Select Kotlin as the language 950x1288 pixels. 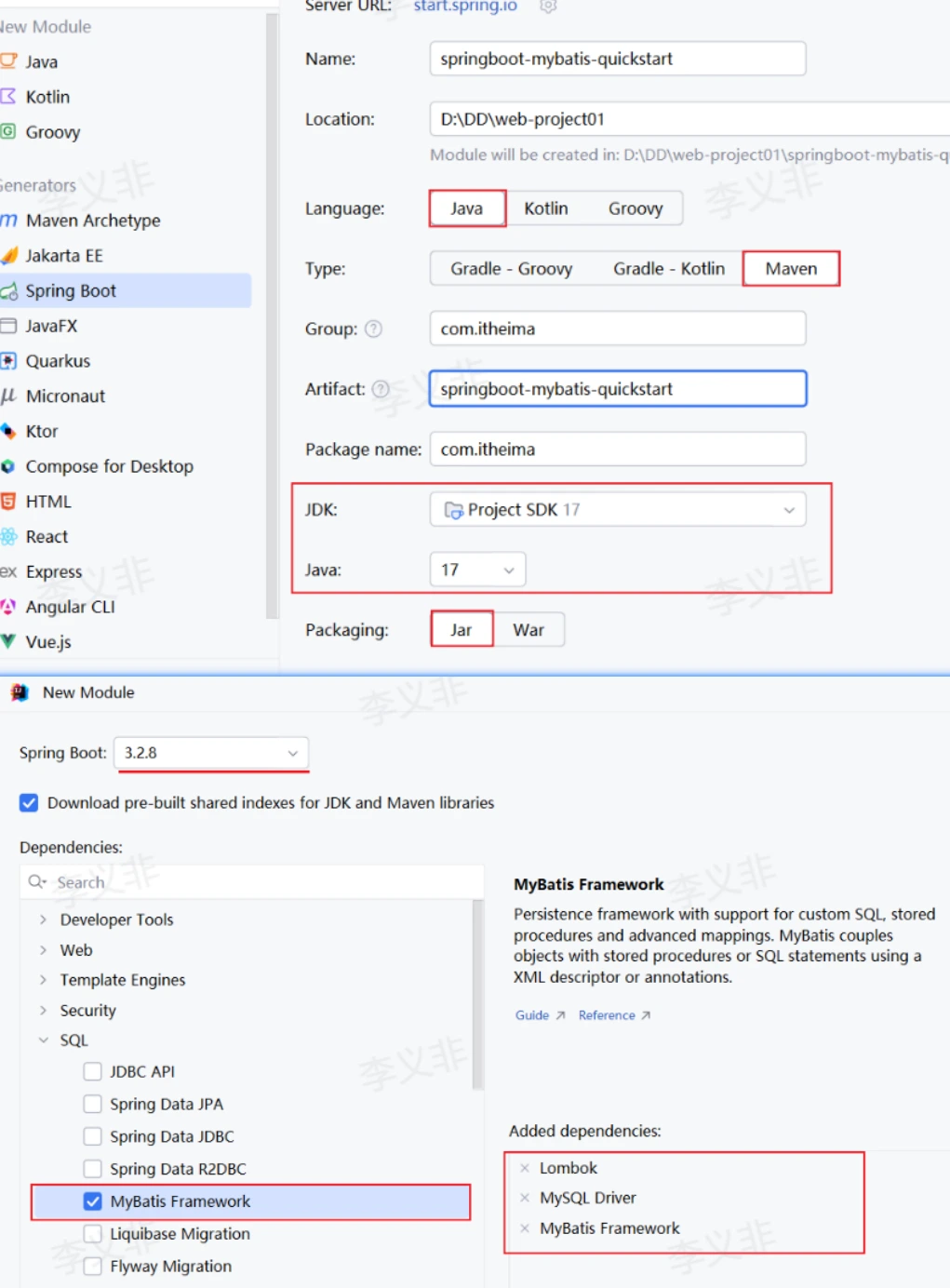(x=546, y=208)
